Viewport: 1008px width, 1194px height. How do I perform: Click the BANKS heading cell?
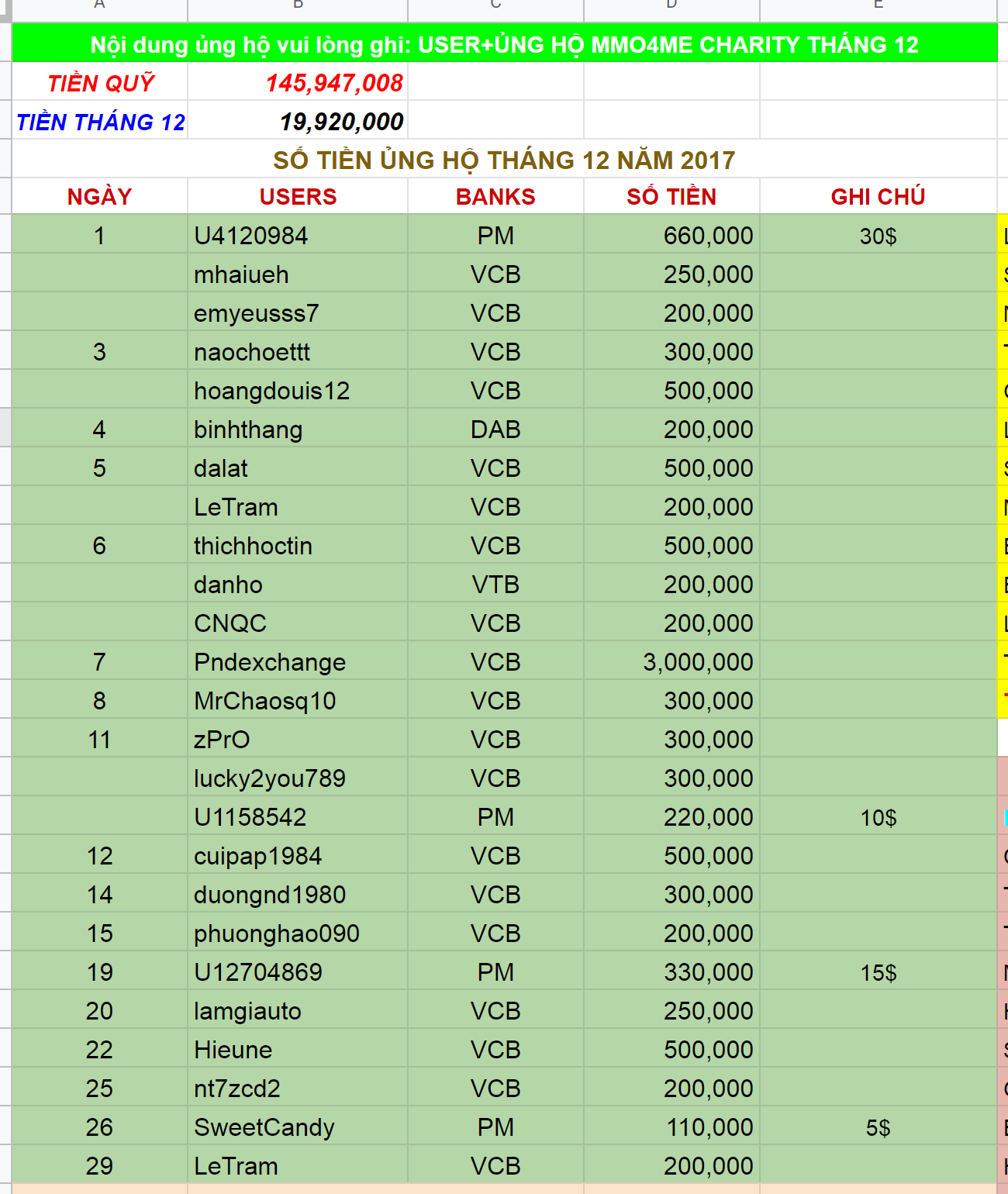(x=495, y=197)
